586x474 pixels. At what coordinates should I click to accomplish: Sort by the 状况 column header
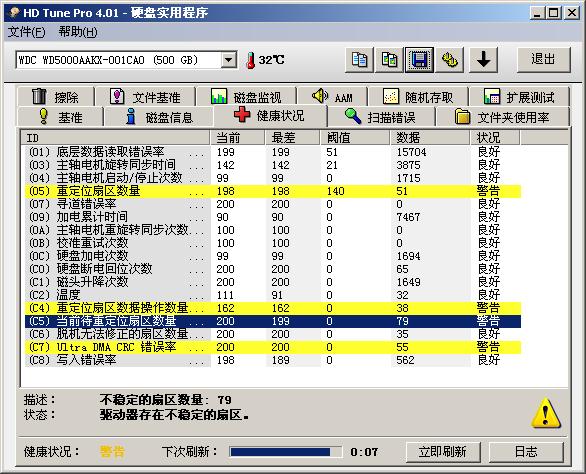pos(495,138)
